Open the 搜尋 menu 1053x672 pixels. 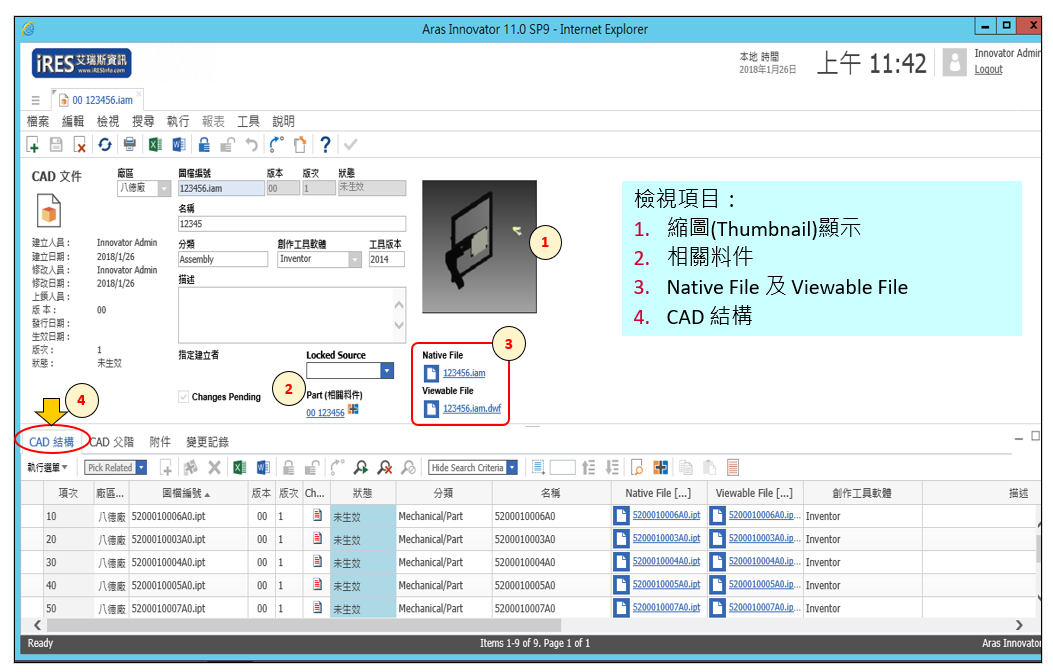143,122
